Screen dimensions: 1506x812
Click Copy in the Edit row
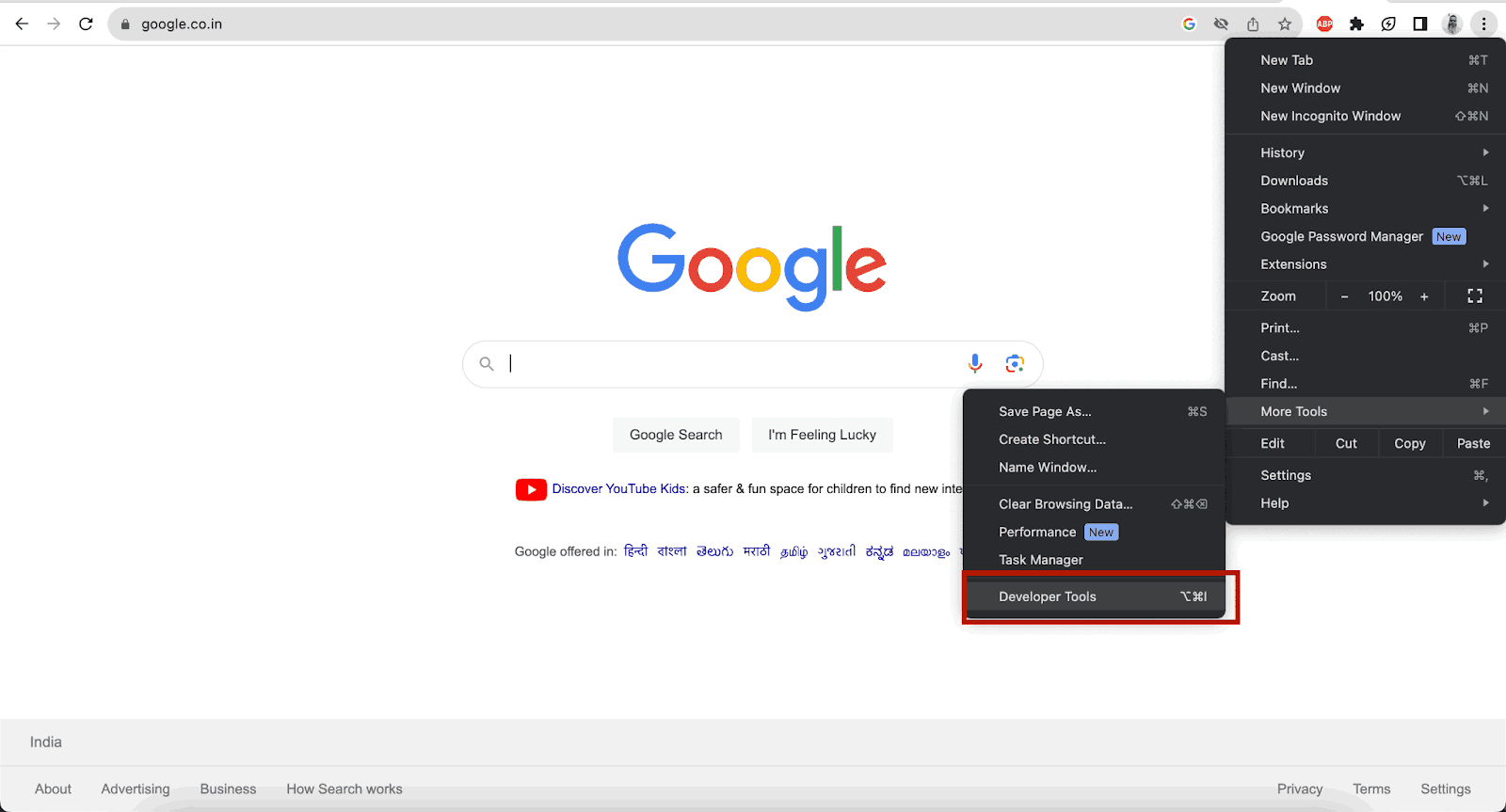[x=1410, y=443]
